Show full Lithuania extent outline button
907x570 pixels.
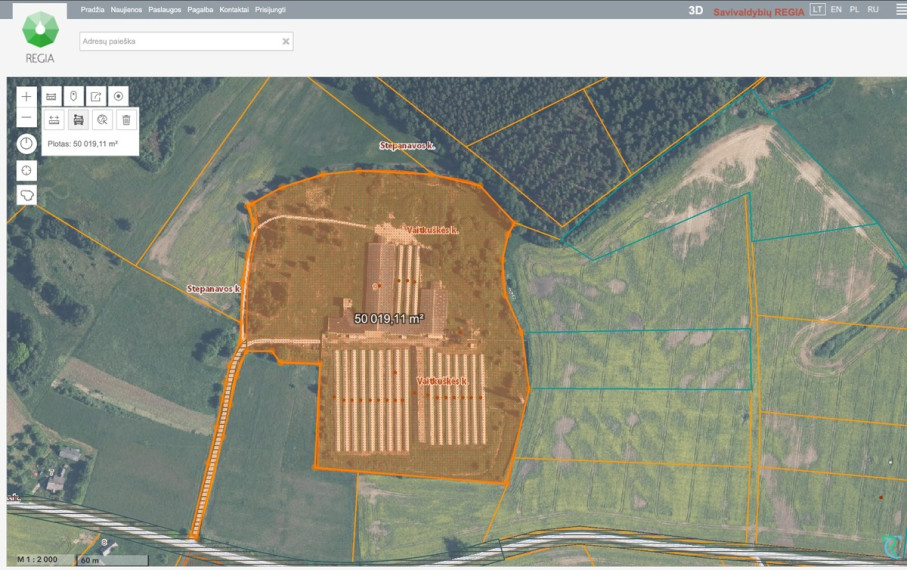26,195
